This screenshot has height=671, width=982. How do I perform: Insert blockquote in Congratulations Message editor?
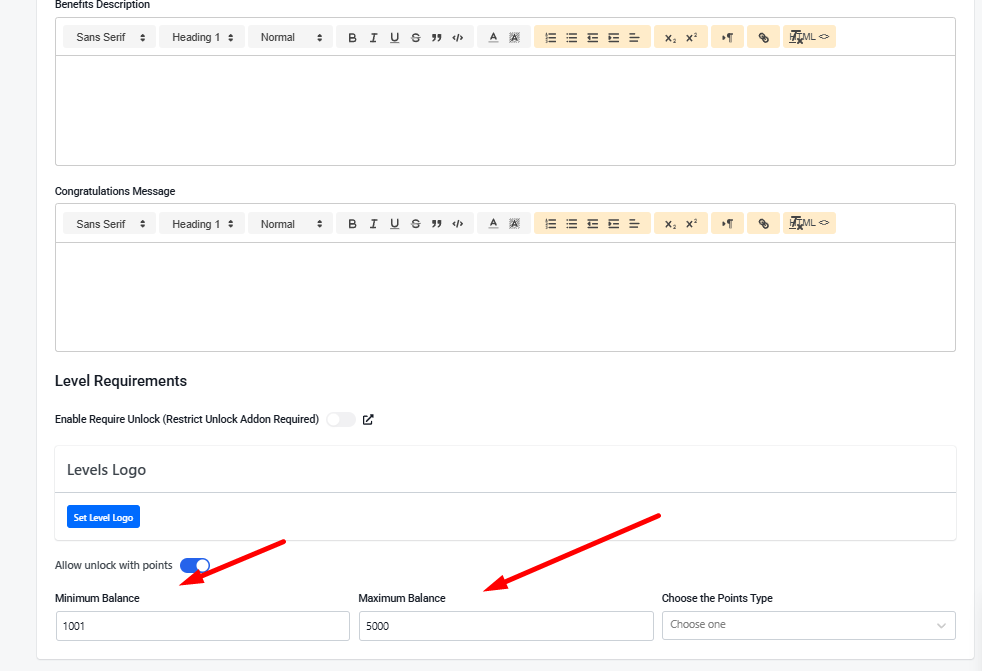(x=437, y=224)
